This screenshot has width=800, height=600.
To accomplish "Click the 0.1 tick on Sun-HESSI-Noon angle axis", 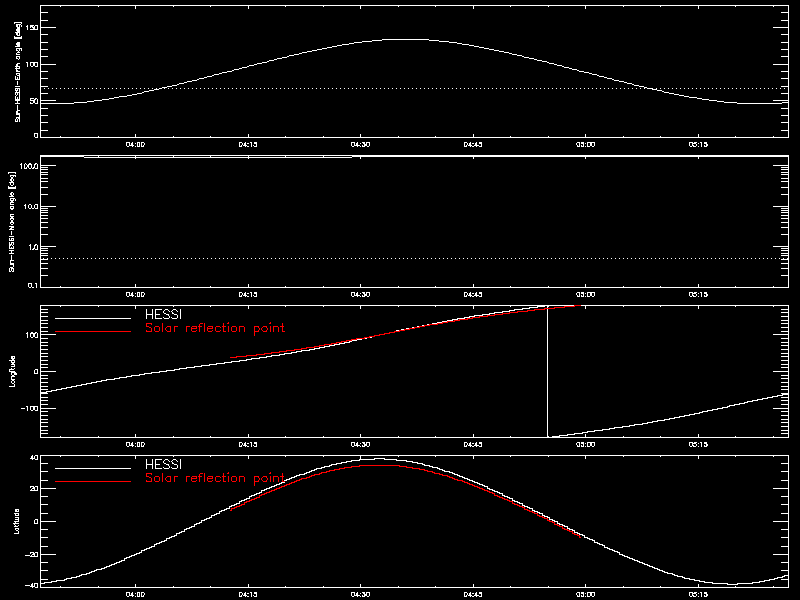I will click(32, 285).
